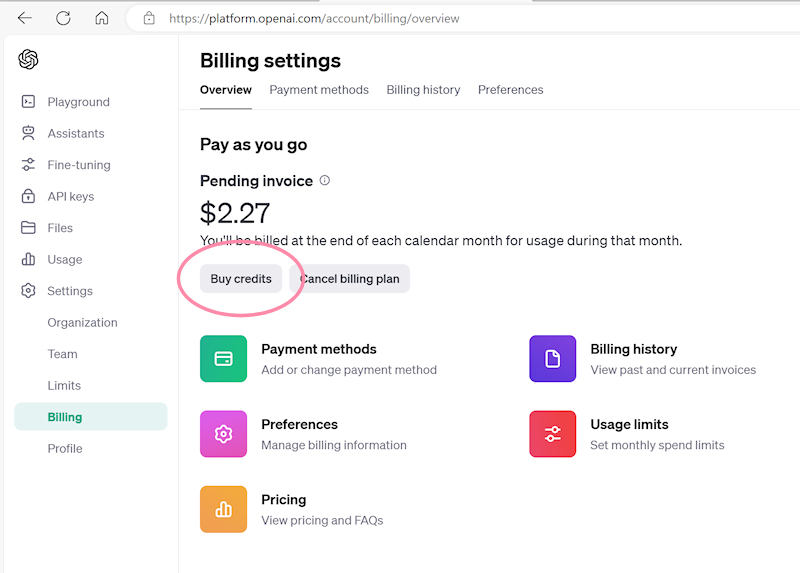The image size is (800, 573).
Task: Click the Usage bar chart icon
Action: [x=28, y=260]
